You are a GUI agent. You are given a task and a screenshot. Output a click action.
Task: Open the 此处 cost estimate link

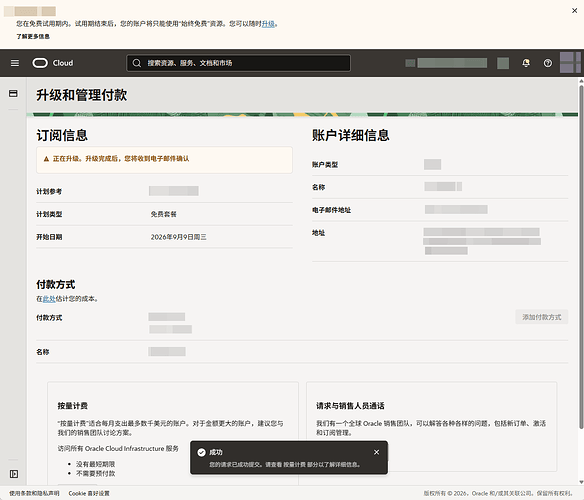(49, 299)
